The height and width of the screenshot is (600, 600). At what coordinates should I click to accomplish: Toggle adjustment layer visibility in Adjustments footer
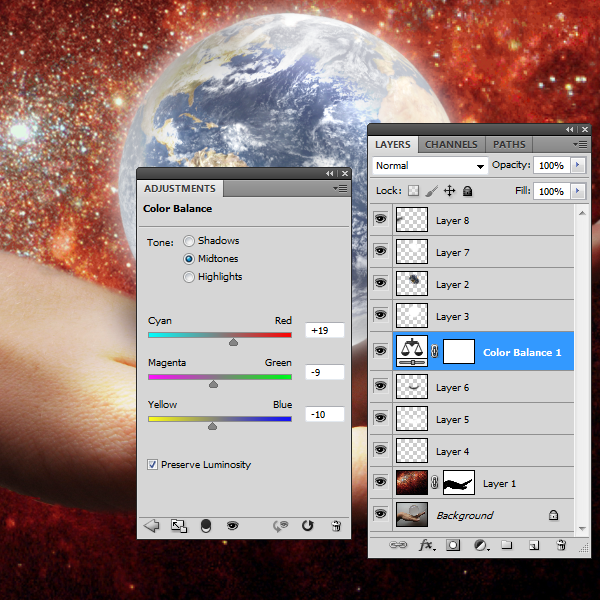[x=232, y=526]
